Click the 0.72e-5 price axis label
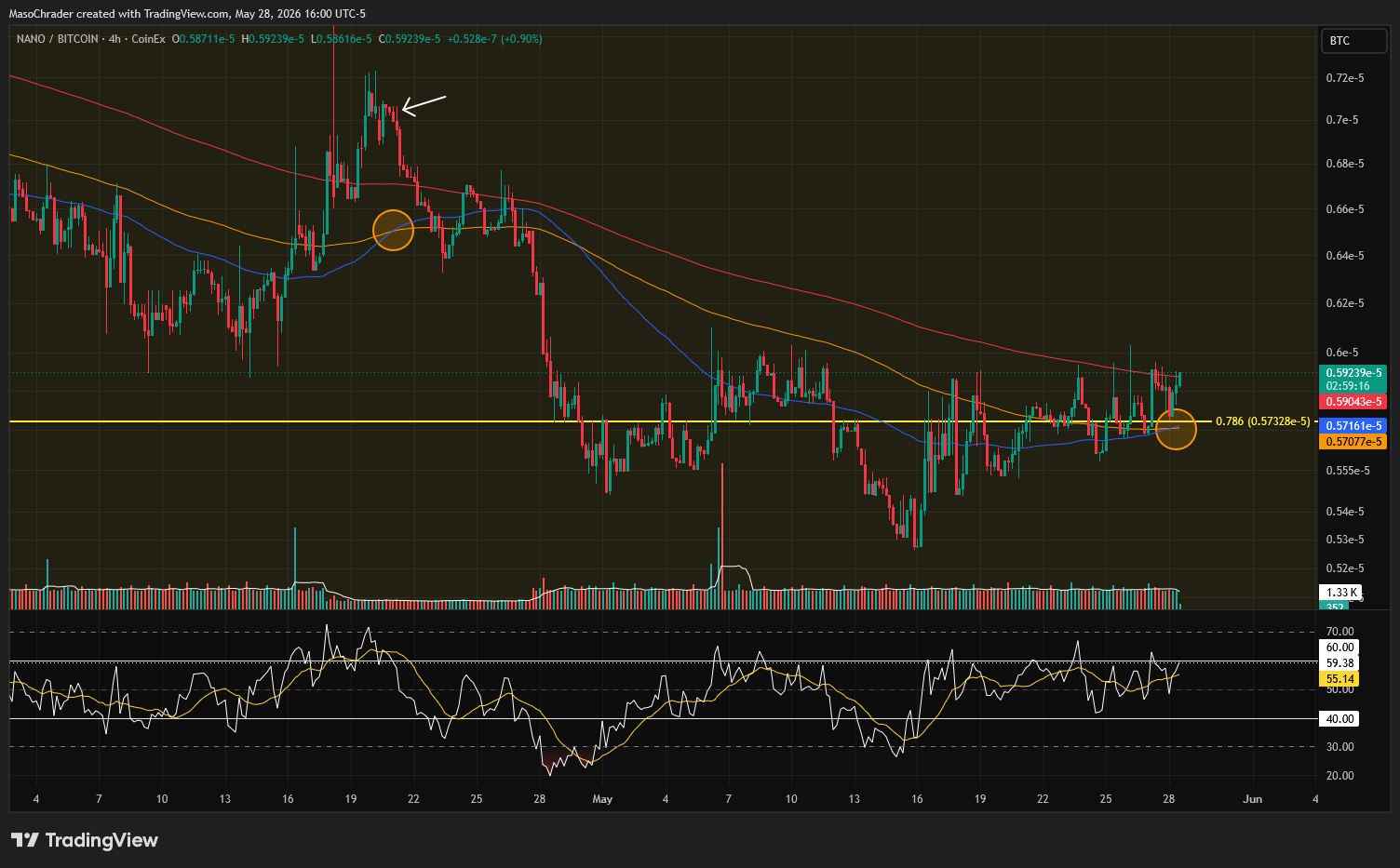Viewport: 1400px width, 868px height. [1345, 77]
